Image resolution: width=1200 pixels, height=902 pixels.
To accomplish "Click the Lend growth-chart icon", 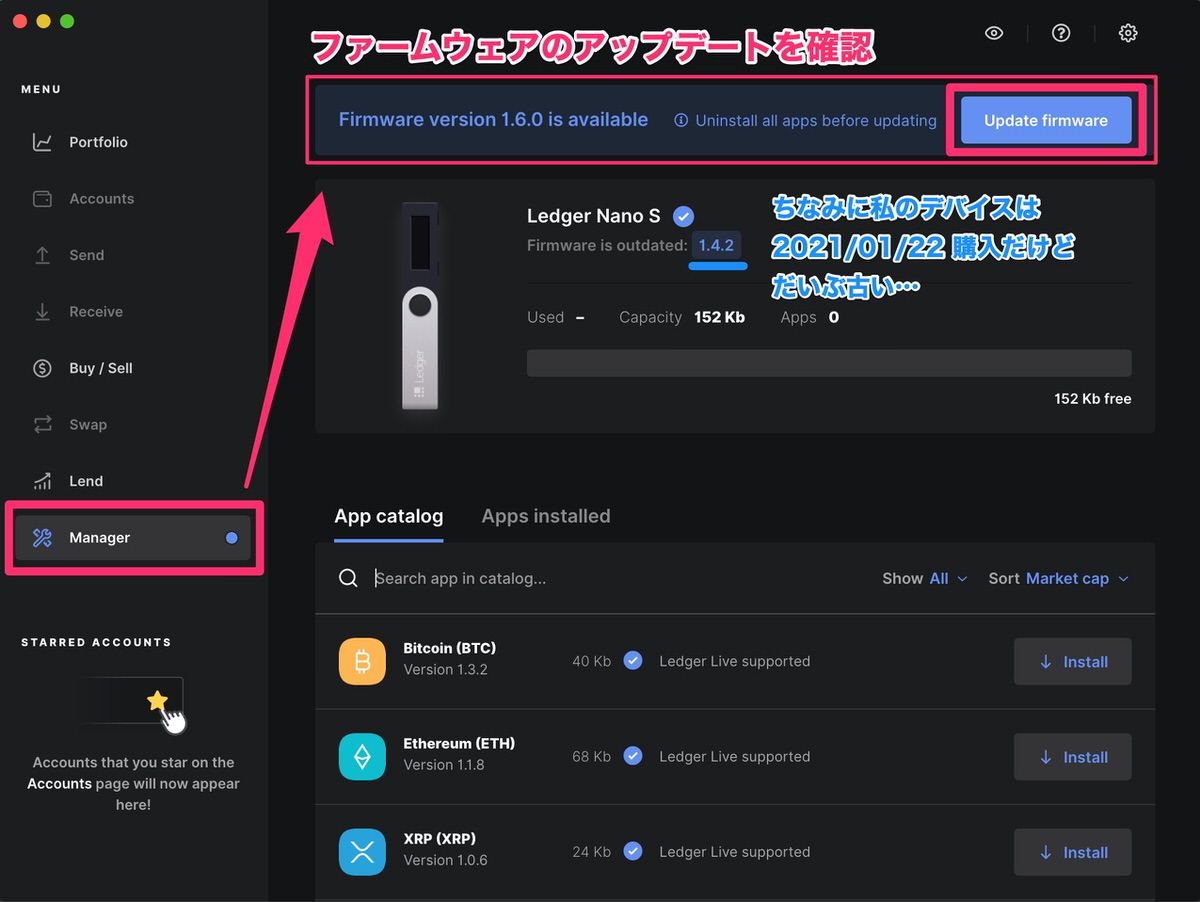I will click(x=42, y=481).
